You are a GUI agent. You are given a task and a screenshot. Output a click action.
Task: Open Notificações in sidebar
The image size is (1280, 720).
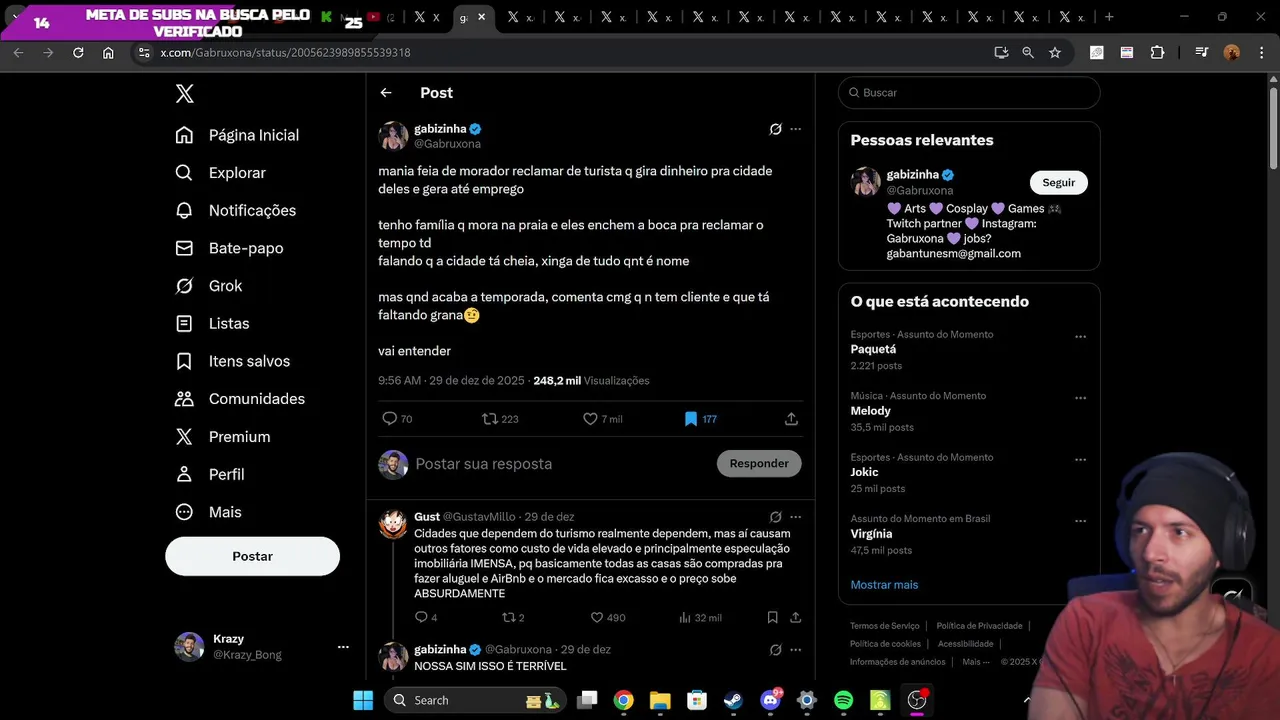236,211
